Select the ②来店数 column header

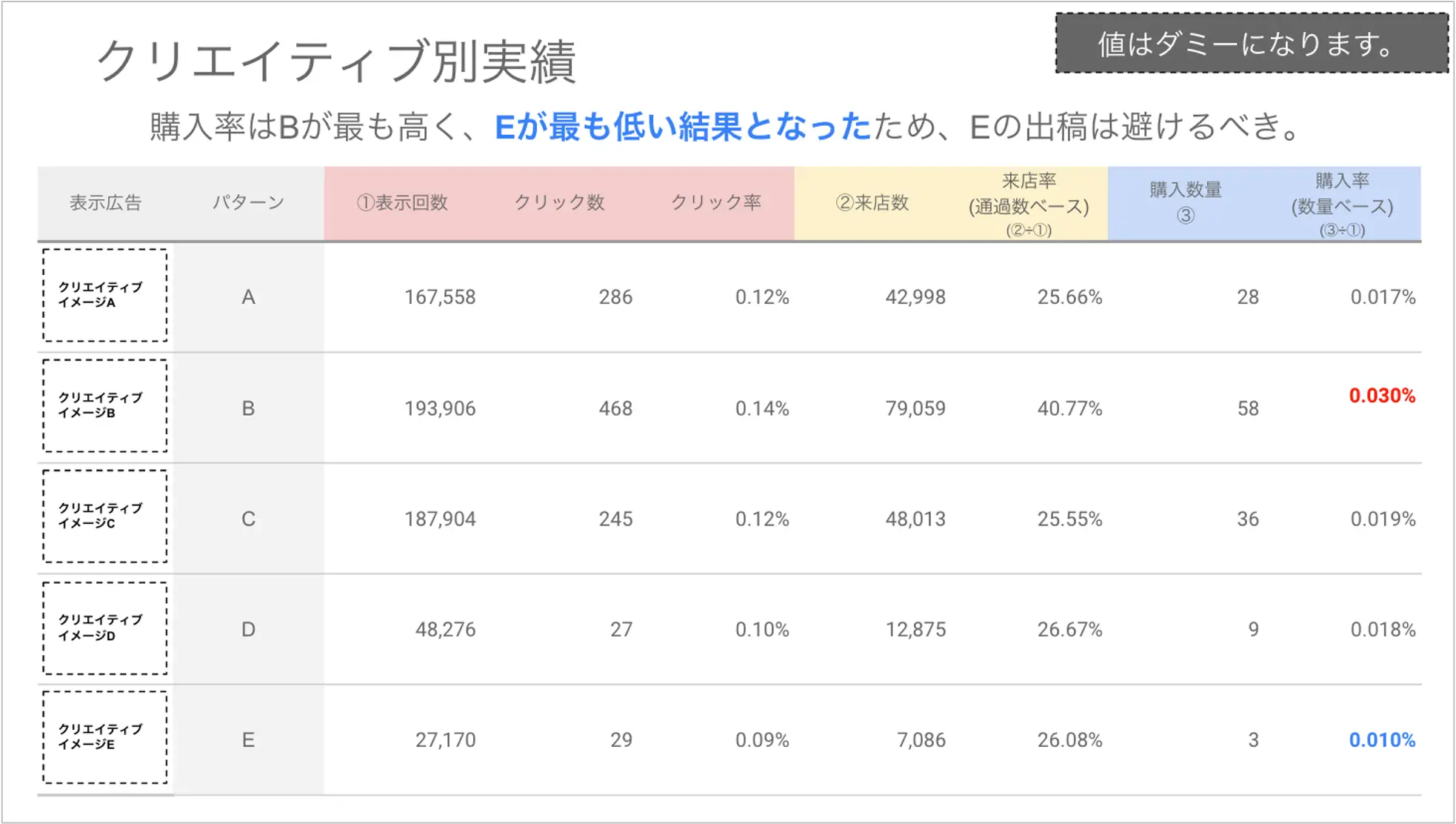[872, 203]
